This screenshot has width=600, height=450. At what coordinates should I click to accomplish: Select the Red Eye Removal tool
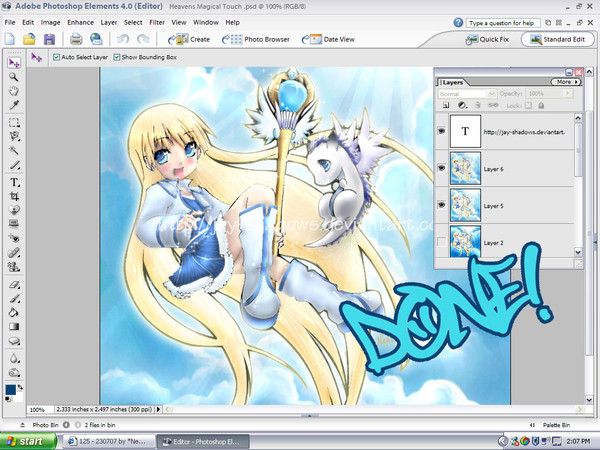coord(14,238)
